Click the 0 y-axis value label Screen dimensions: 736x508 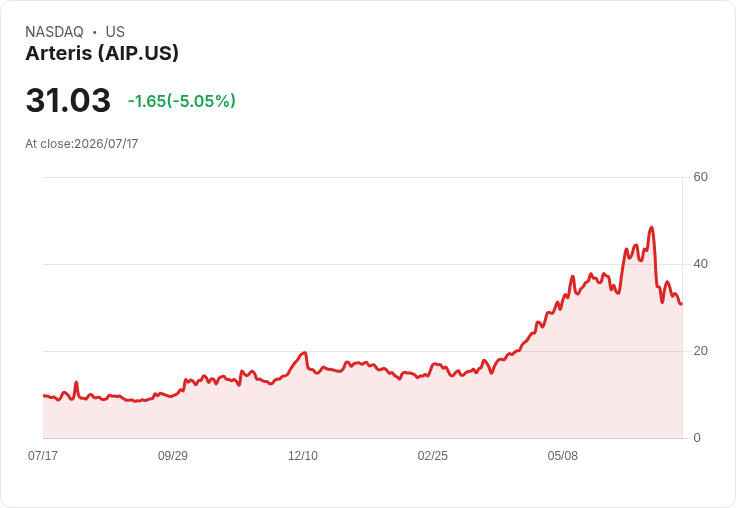tap(697, 438)
